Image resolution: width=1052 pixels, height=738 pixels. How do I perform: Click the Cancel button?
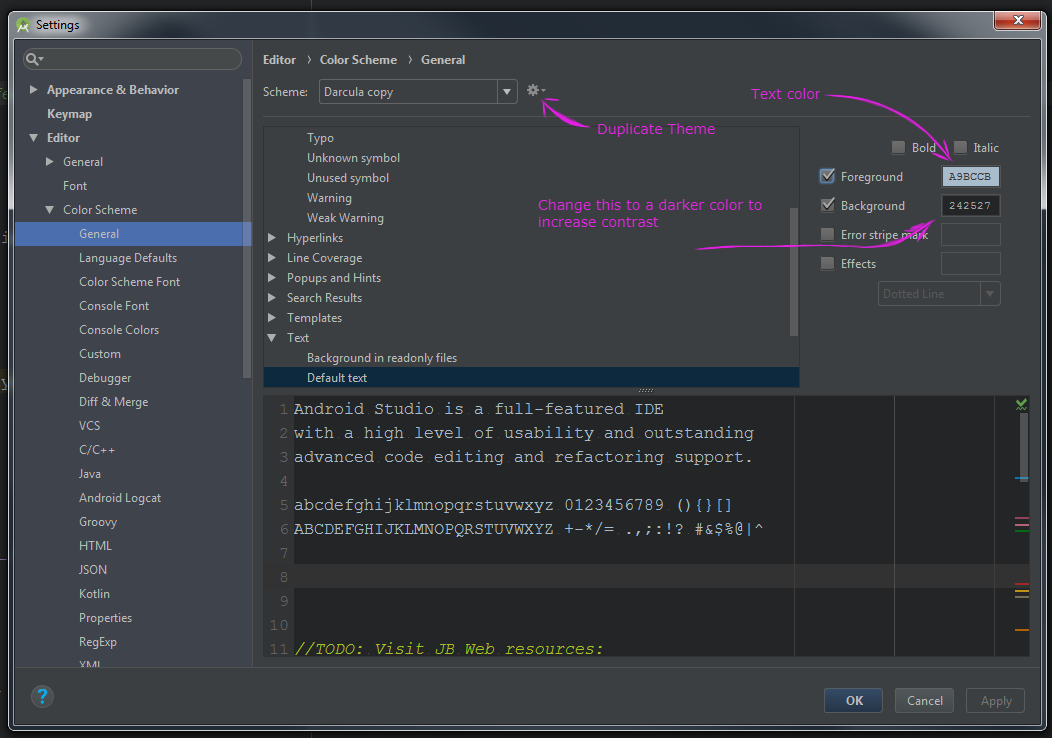click(925, 700)
